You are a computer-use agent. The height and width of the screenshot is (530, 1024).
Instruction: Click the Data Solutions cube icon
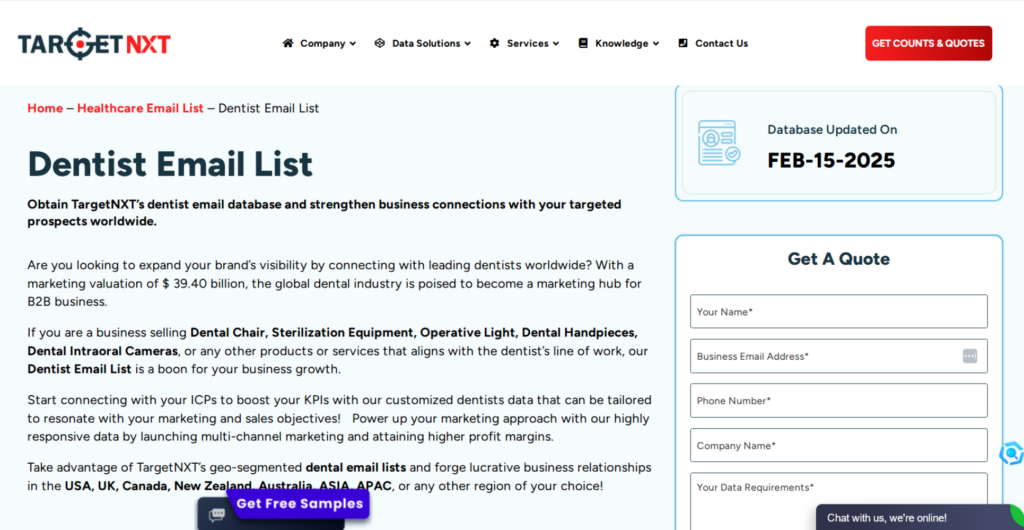pos(380,43)
